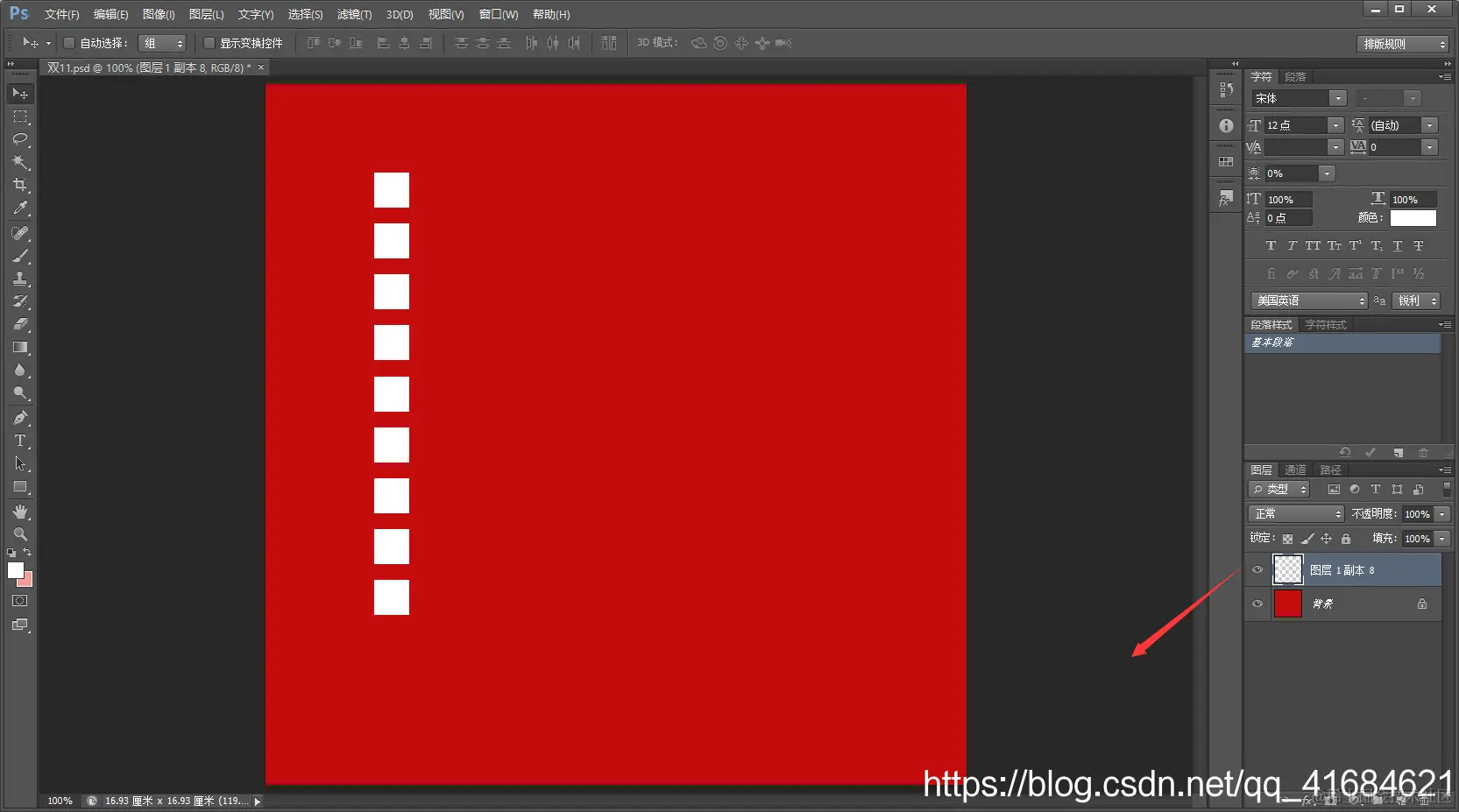Viewport: 1459px width, 812px height.
Task: Change screen mode icon in toolbox
Action: (x=19, y=625)
